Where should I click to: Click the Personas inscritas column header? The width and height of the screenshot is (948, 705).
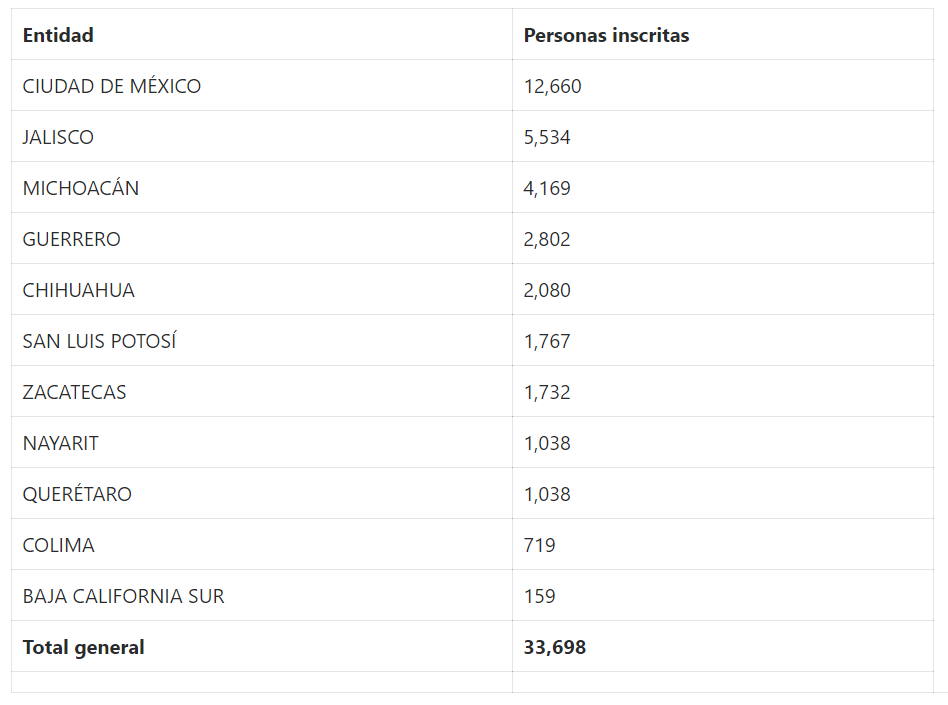[606, 35]
